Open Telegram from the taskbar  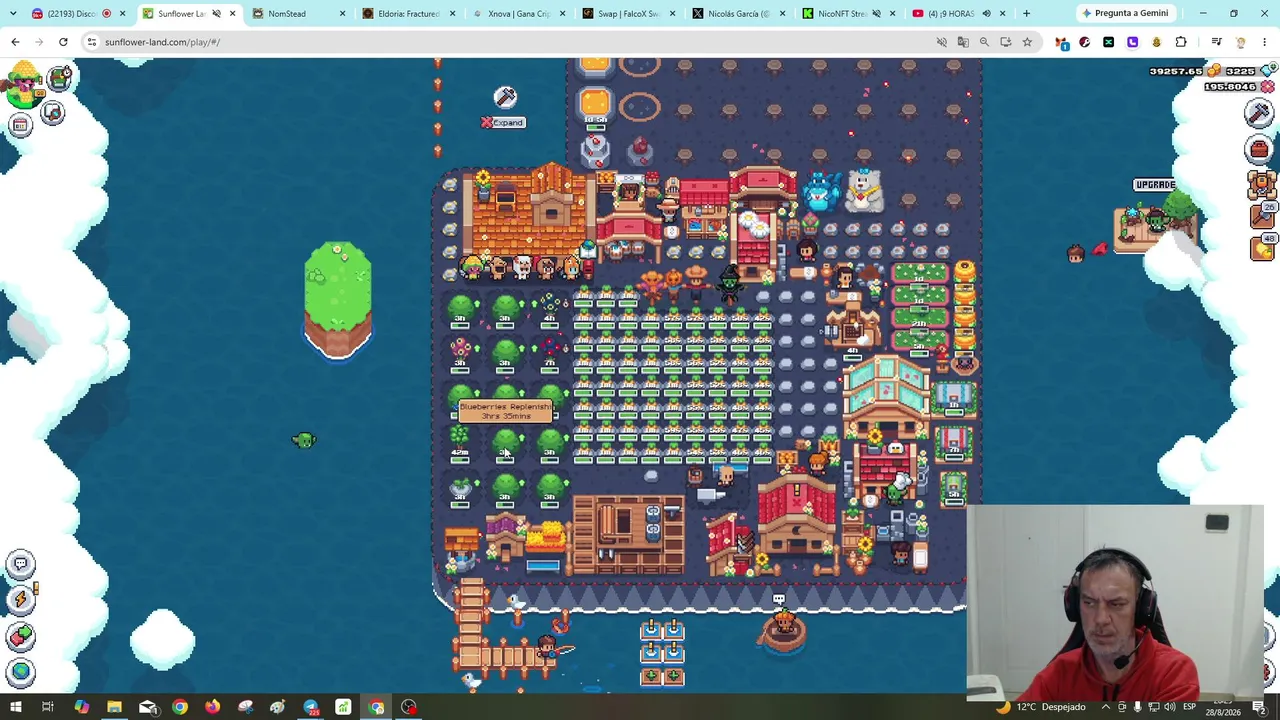click(310, 707)
